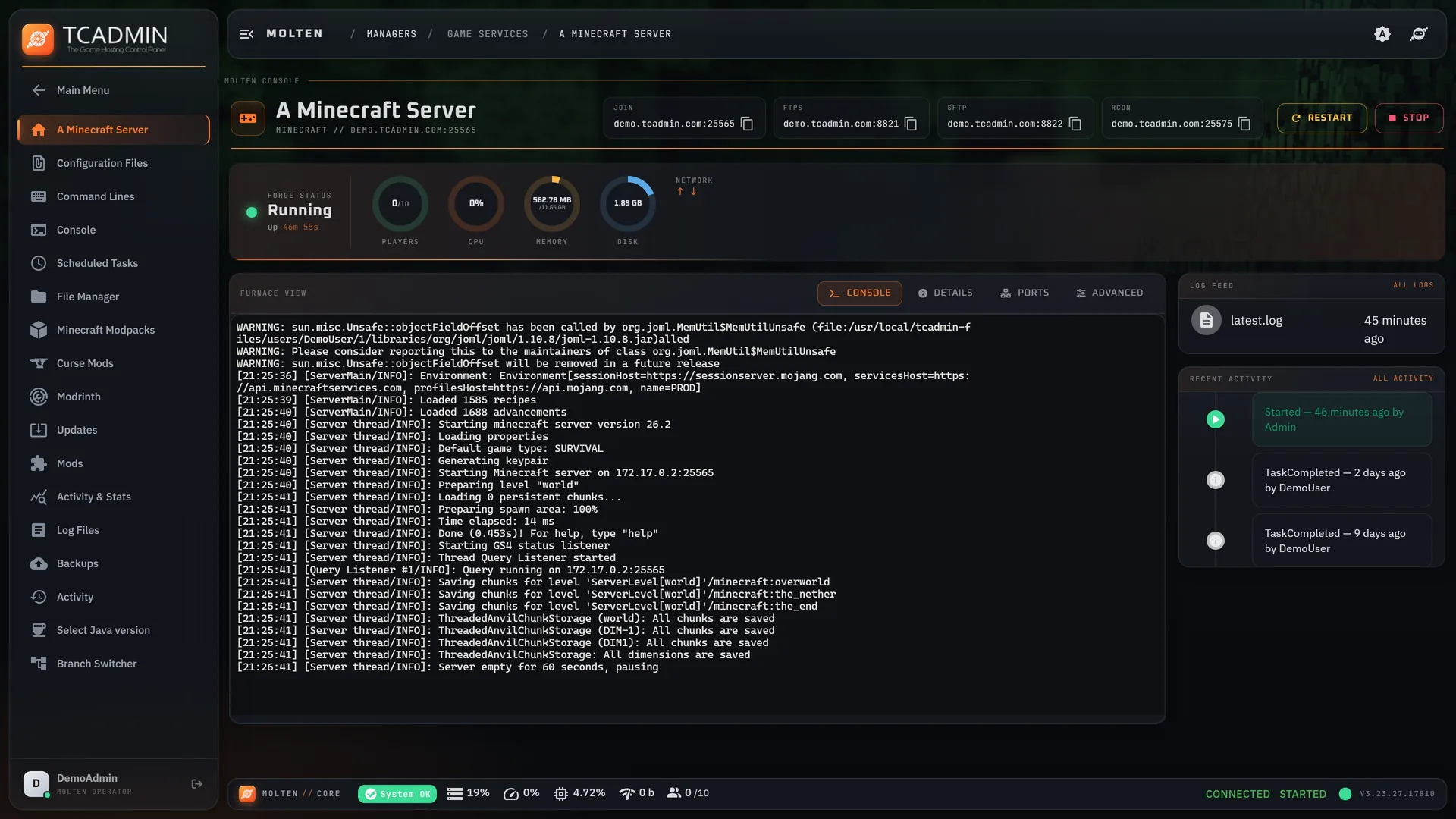
Task: Switch to the Details tab
Action: [945, 293]
